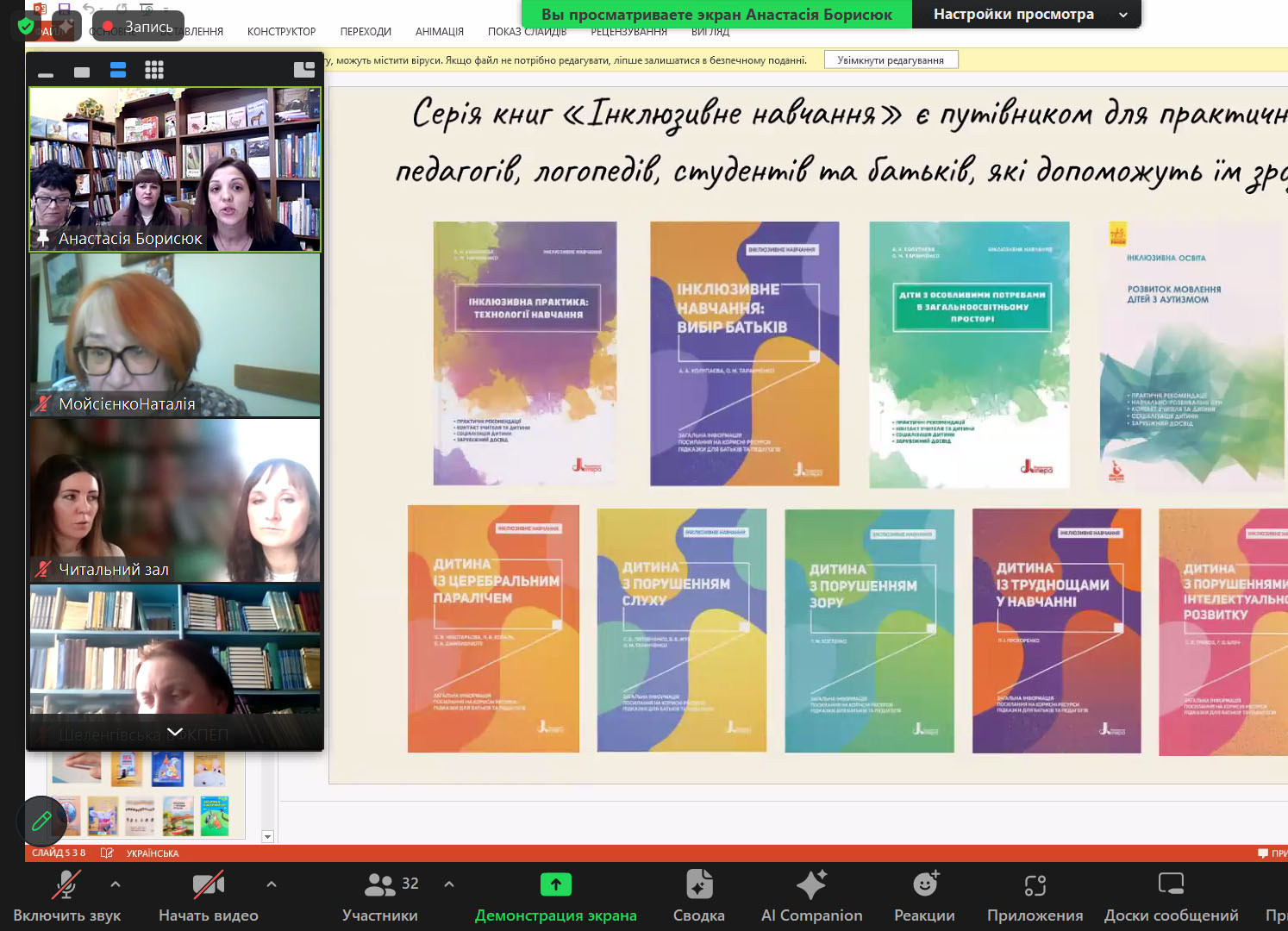Viewport: 1288px width, 931px height.
Task: Open the ПОКАЗ СЛАЙДІВ ribbon tab
Action: (527, 32)
